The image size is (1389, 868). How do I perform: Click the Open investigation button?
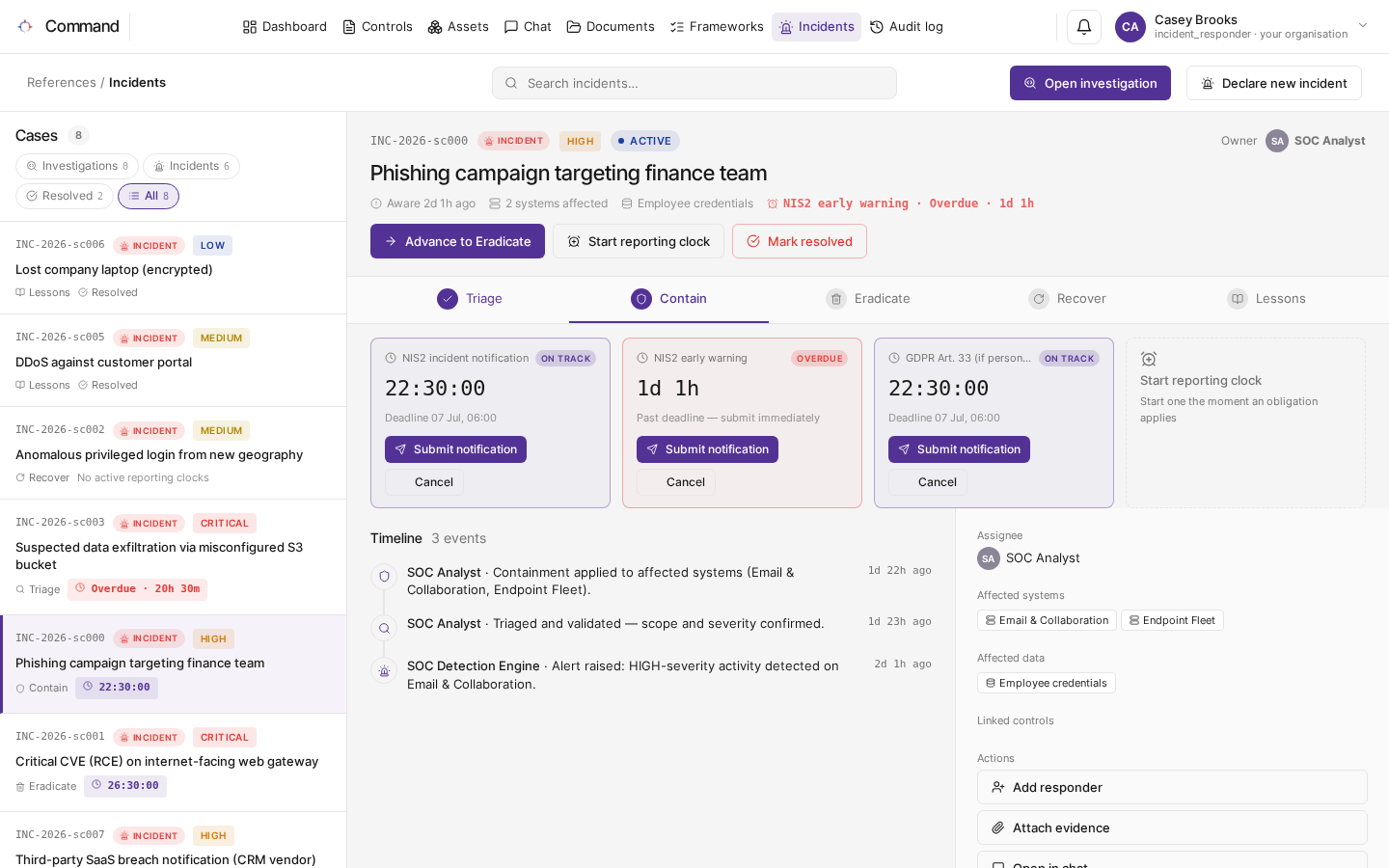pos(1090,83)
